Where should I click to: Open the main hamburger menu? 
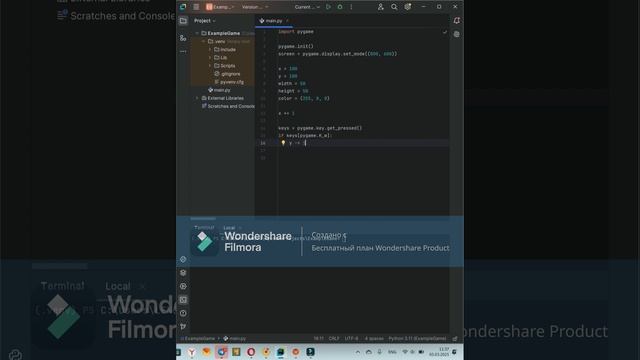(x=196, y=7)
